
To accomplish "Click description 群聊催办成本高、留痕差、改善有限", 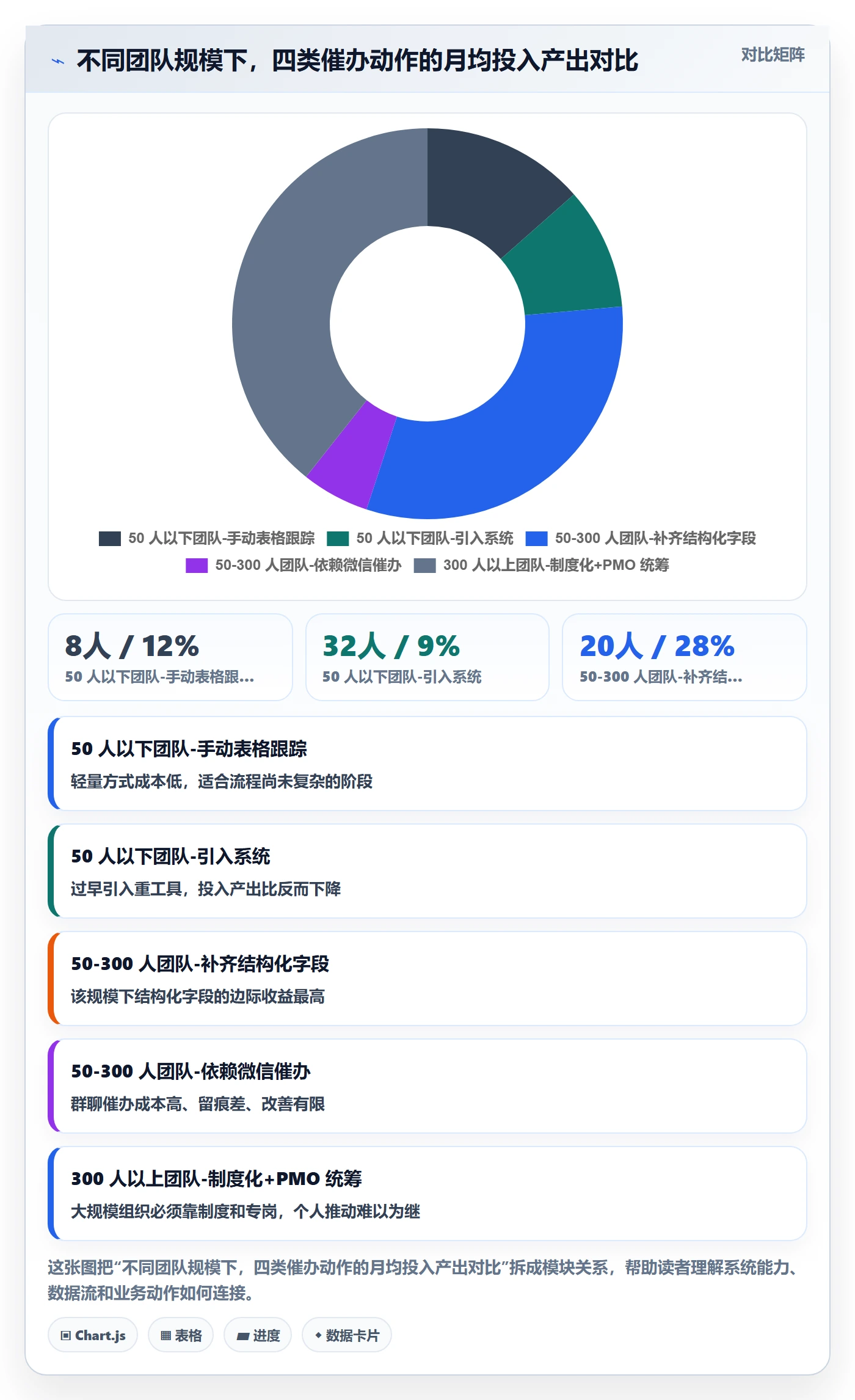I will click(x=198, y=1104).
